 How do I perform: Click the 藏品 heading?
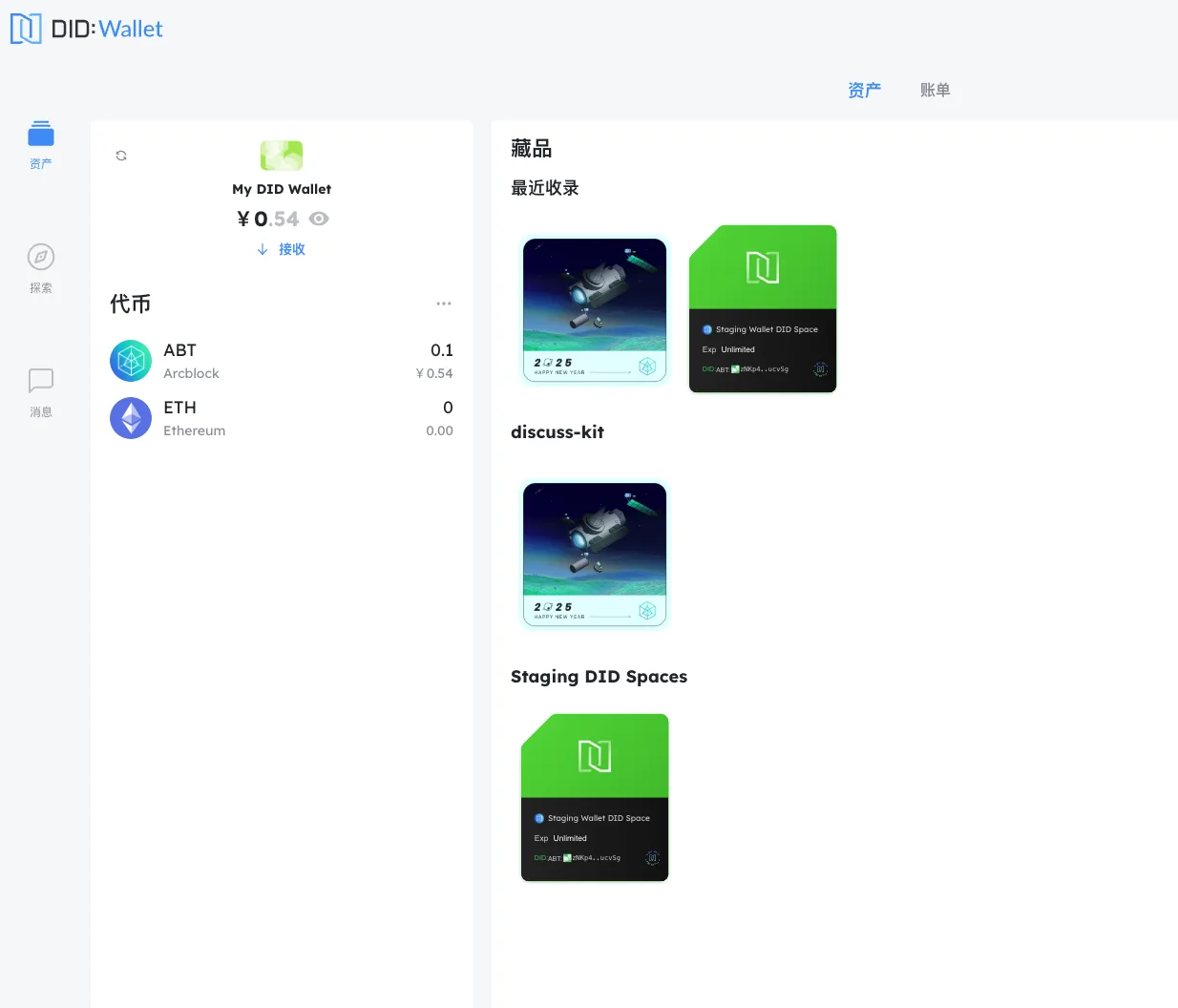[532, 148]
